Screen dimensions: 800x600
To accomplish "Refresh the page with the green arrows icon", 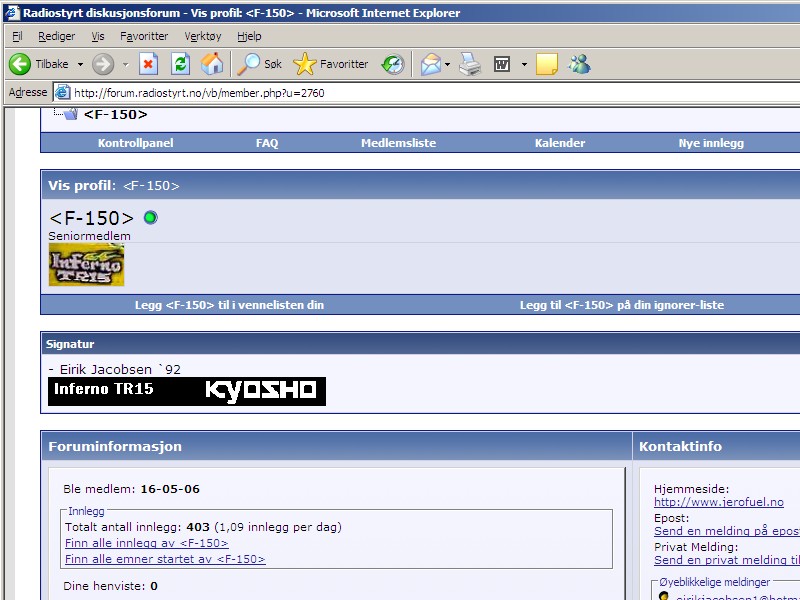I will click(180, 64).
